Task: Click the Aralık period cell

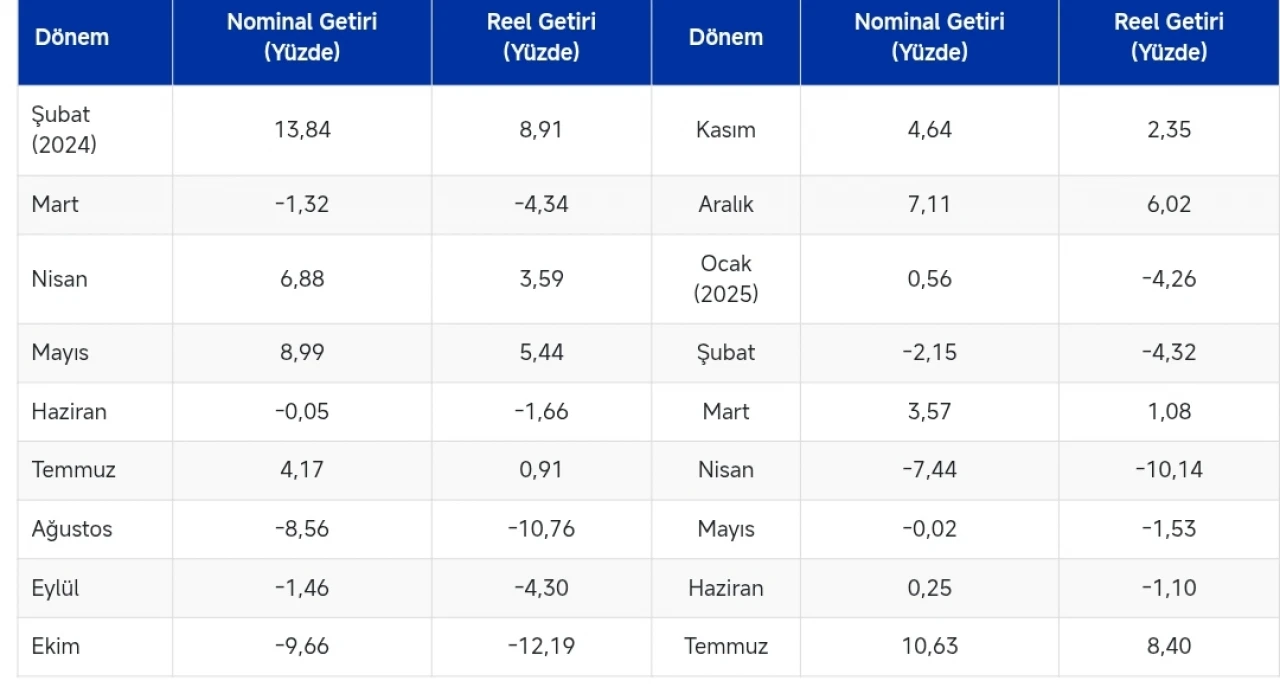Action: click(726, 204)
